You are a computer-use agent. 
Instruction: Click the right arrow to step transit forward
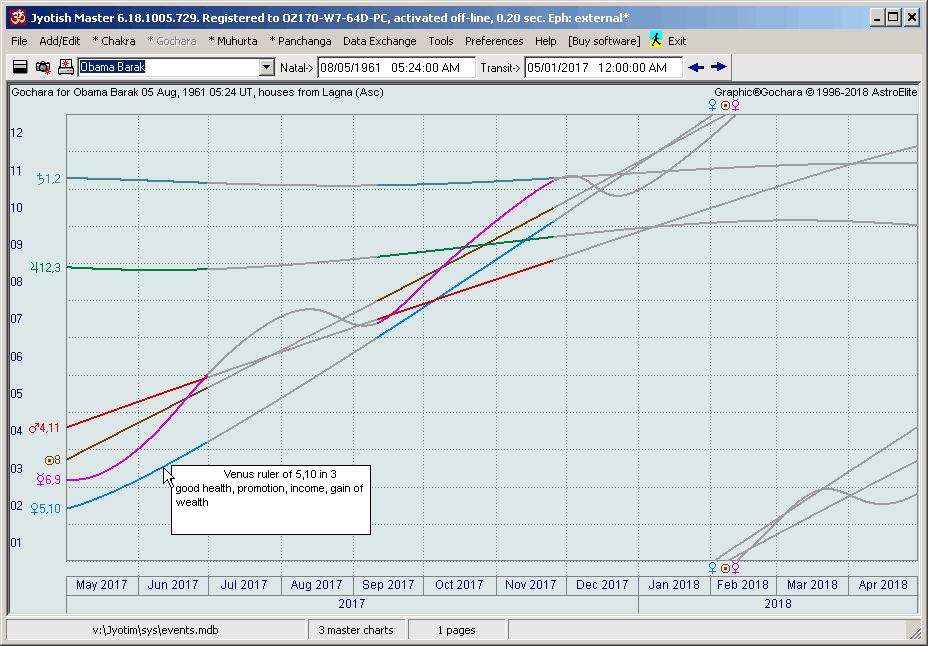click(x=719, y=67)
